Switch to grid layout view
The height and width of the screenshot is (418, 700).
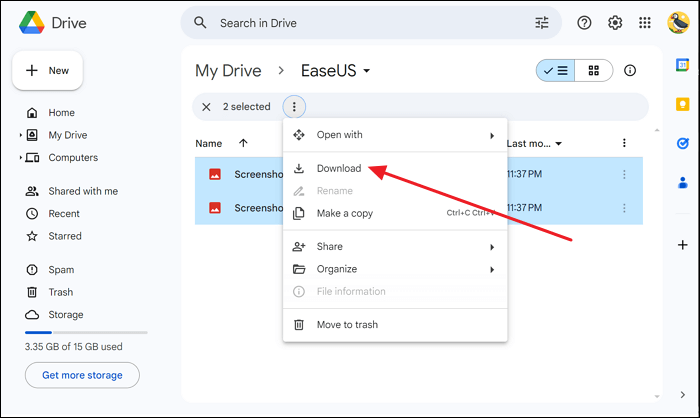click(594, 71)
